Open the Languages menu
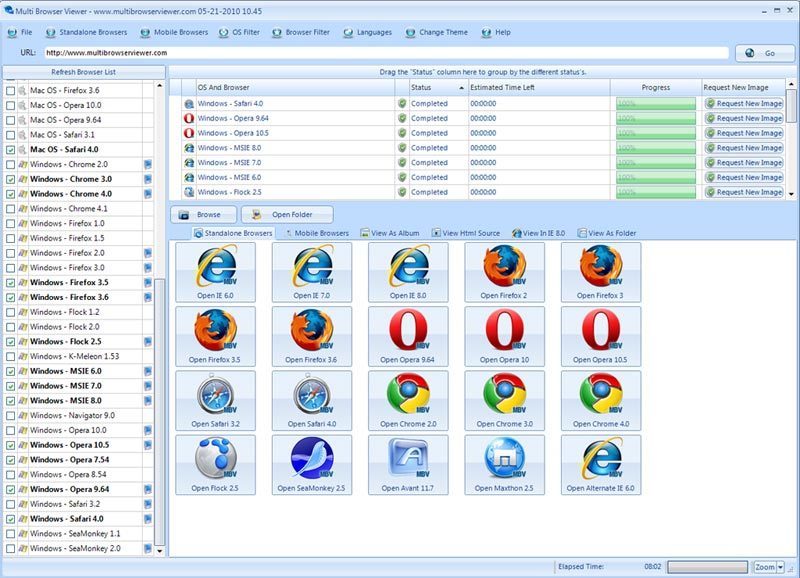Image resolution: width=800 pixels, height=578 pixels. tap(368, 32)
